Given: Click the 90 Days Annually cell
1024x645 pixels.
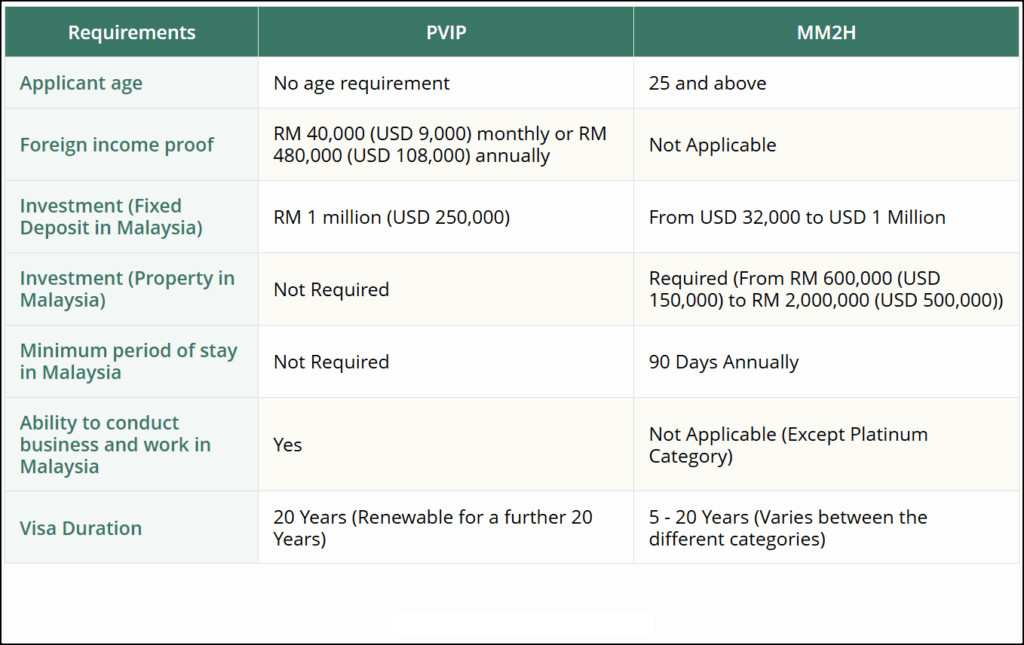Looking at the screenshot, I should pyautogui.click(x=826, y=362).
